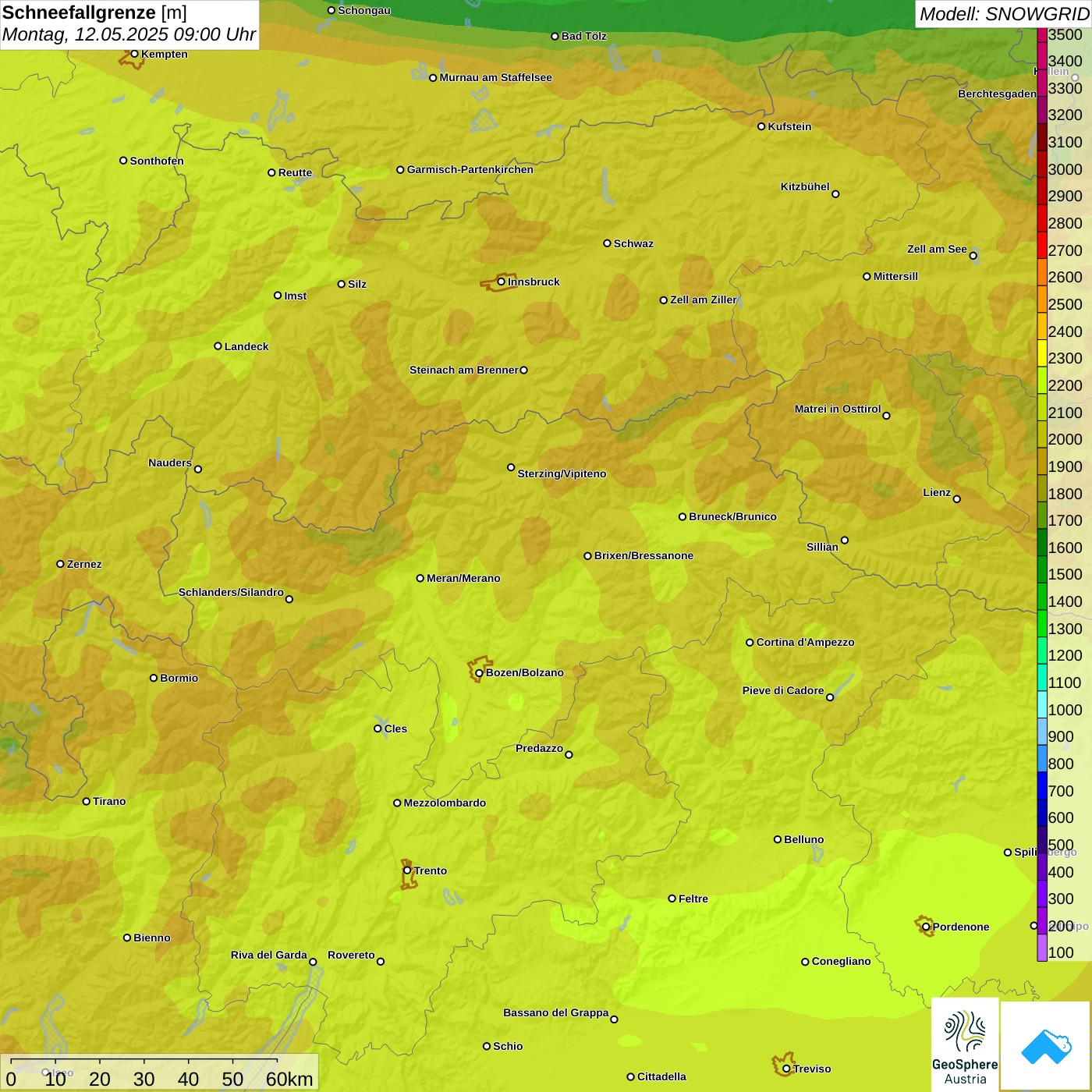Select the Tirano marker circle
Screen dimensions: 1092x1092
point(87,801)
